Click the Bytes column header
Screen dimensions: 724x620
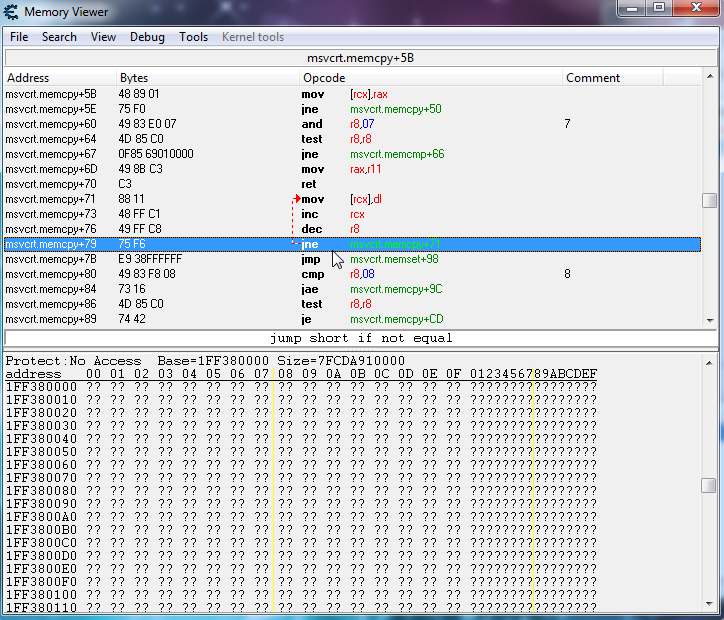[208, 78]
